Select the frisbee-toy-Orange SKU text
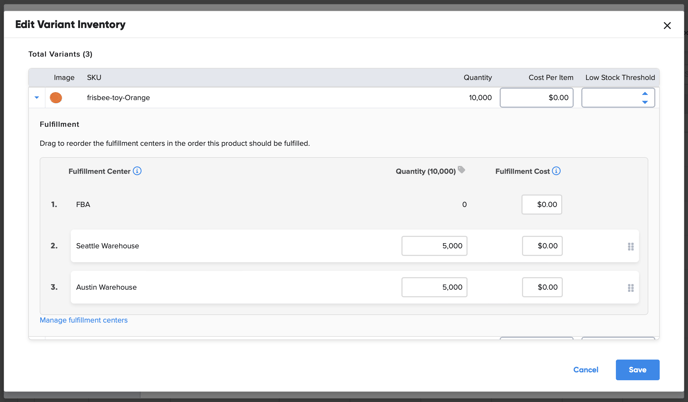The width and height of the screenshot is (688, 402). [118, 97]
